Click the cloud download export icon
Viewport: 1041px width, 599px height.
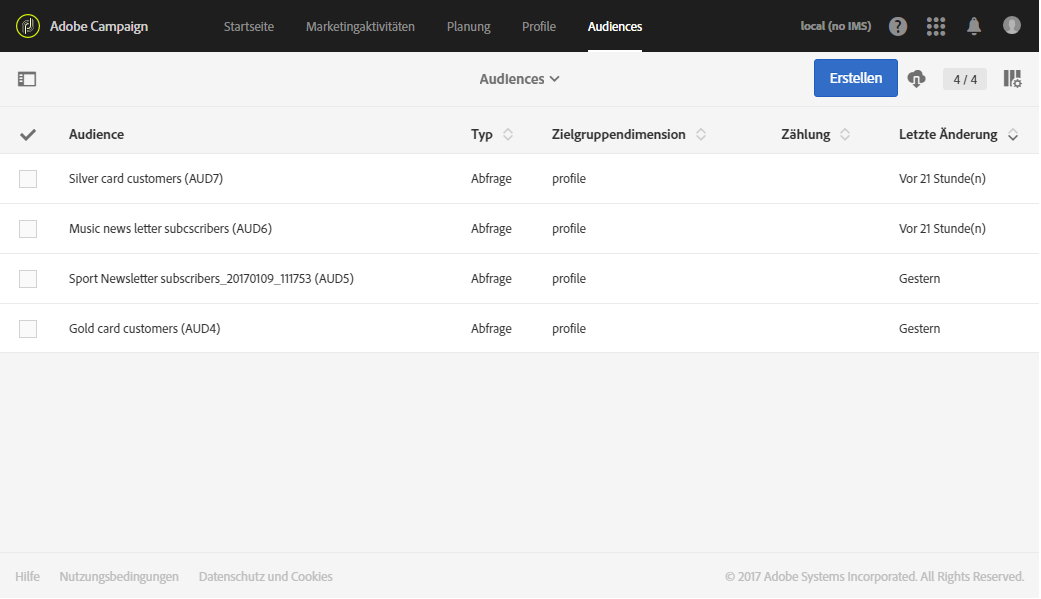point(917,79)
